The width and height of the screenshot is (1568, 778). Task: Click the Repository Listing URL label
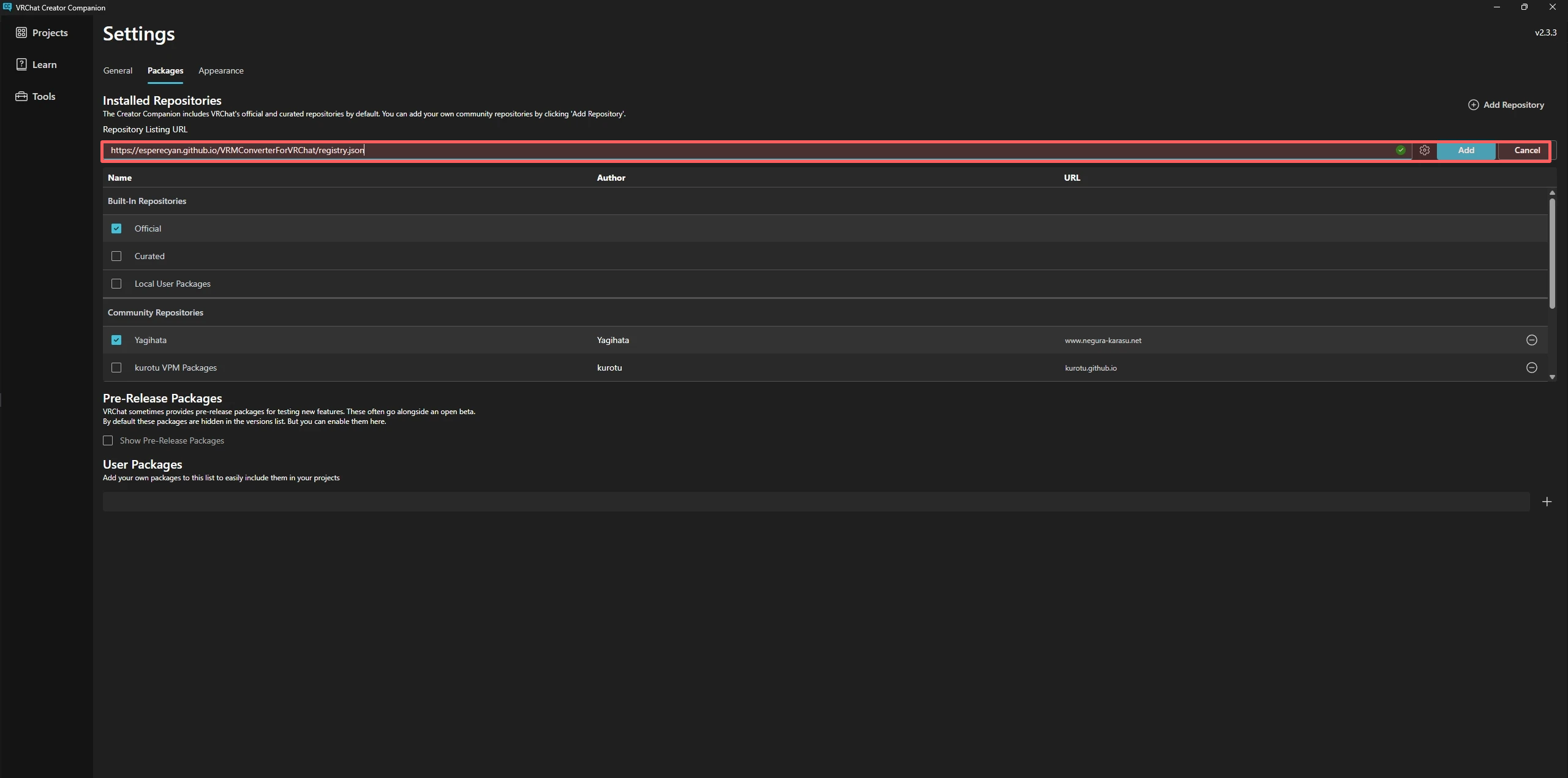(145, 129)
